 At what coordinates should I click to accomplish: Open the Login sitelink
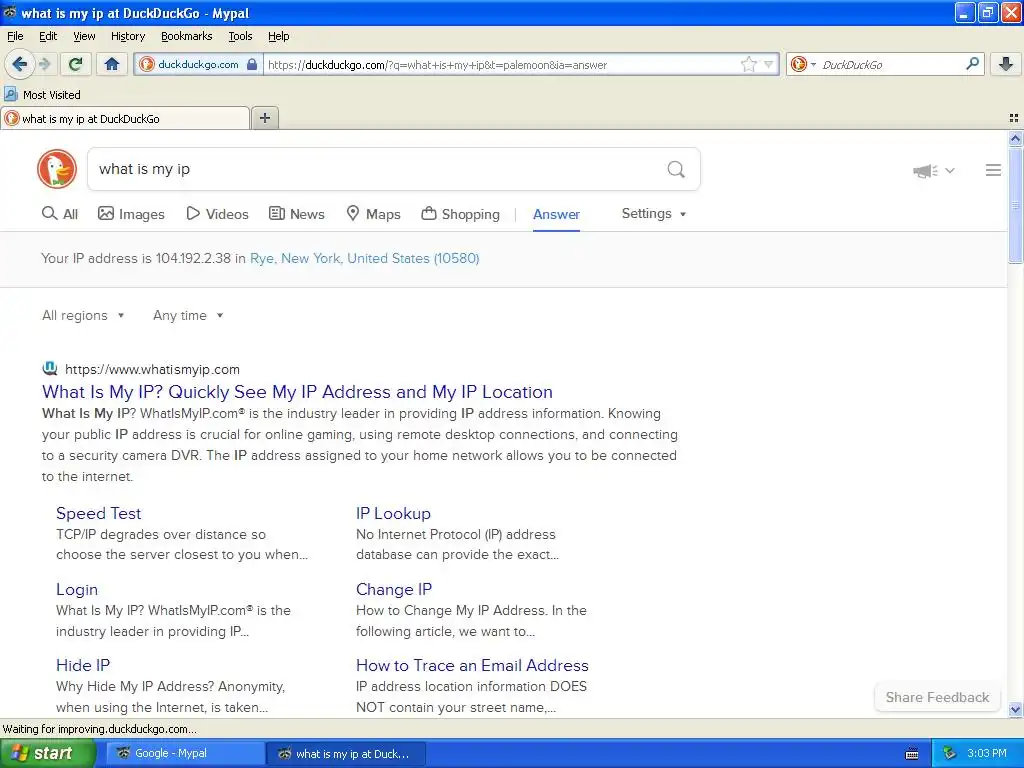pos(77,589)
